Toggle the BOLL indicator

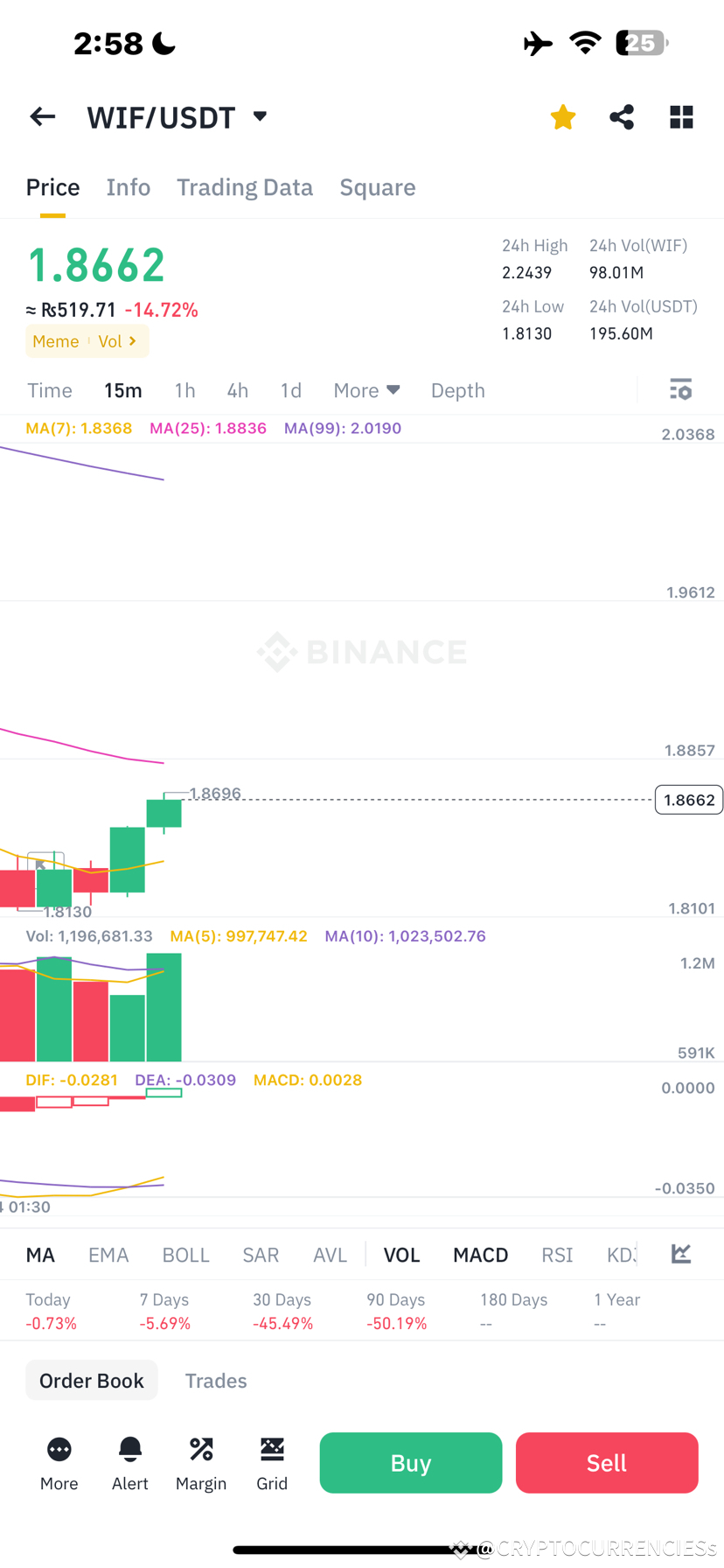click(x=185, y=1255)
